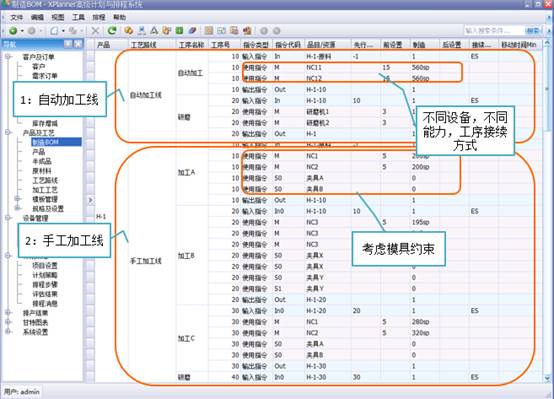
Task: Select 工艺路线 in the navigation tree
Action: pos(45,180)
